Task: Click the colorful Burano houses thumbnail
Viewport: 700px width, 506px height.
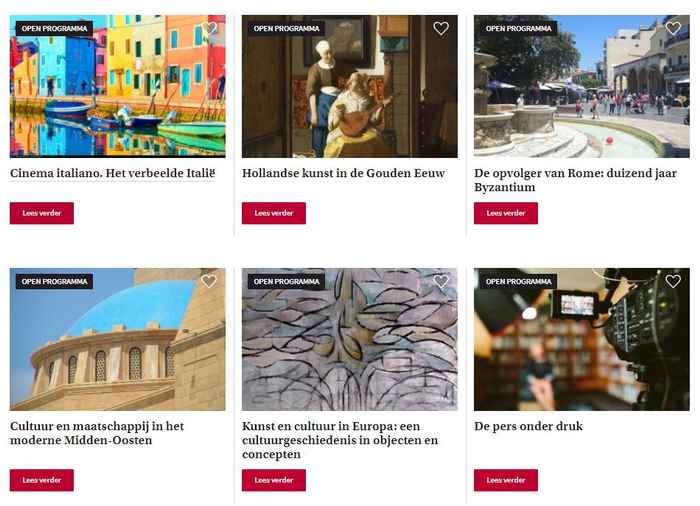Action: point(117,86)
